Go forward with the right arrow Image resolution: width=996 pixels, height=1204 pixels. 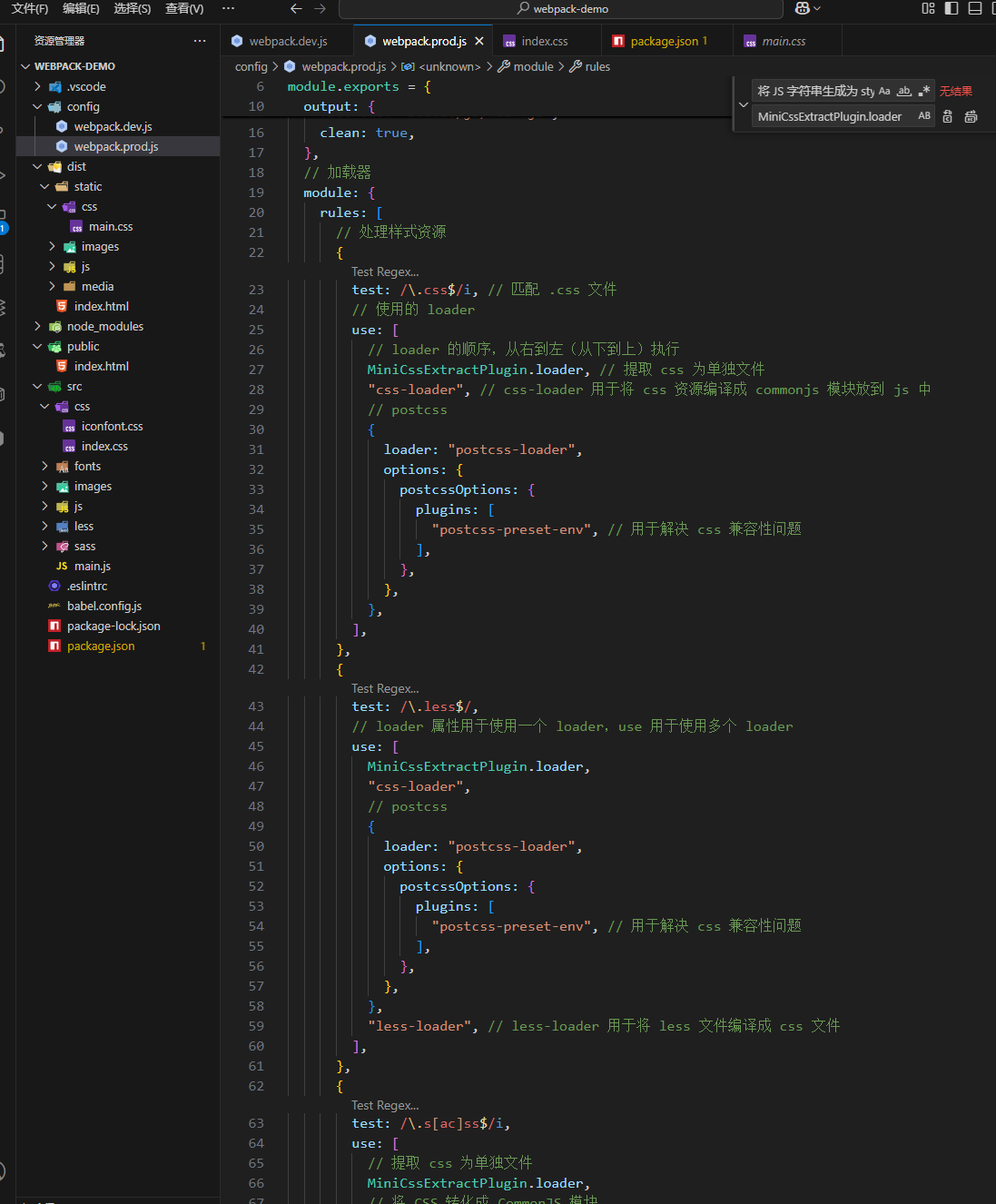click(x=320, y=8)
